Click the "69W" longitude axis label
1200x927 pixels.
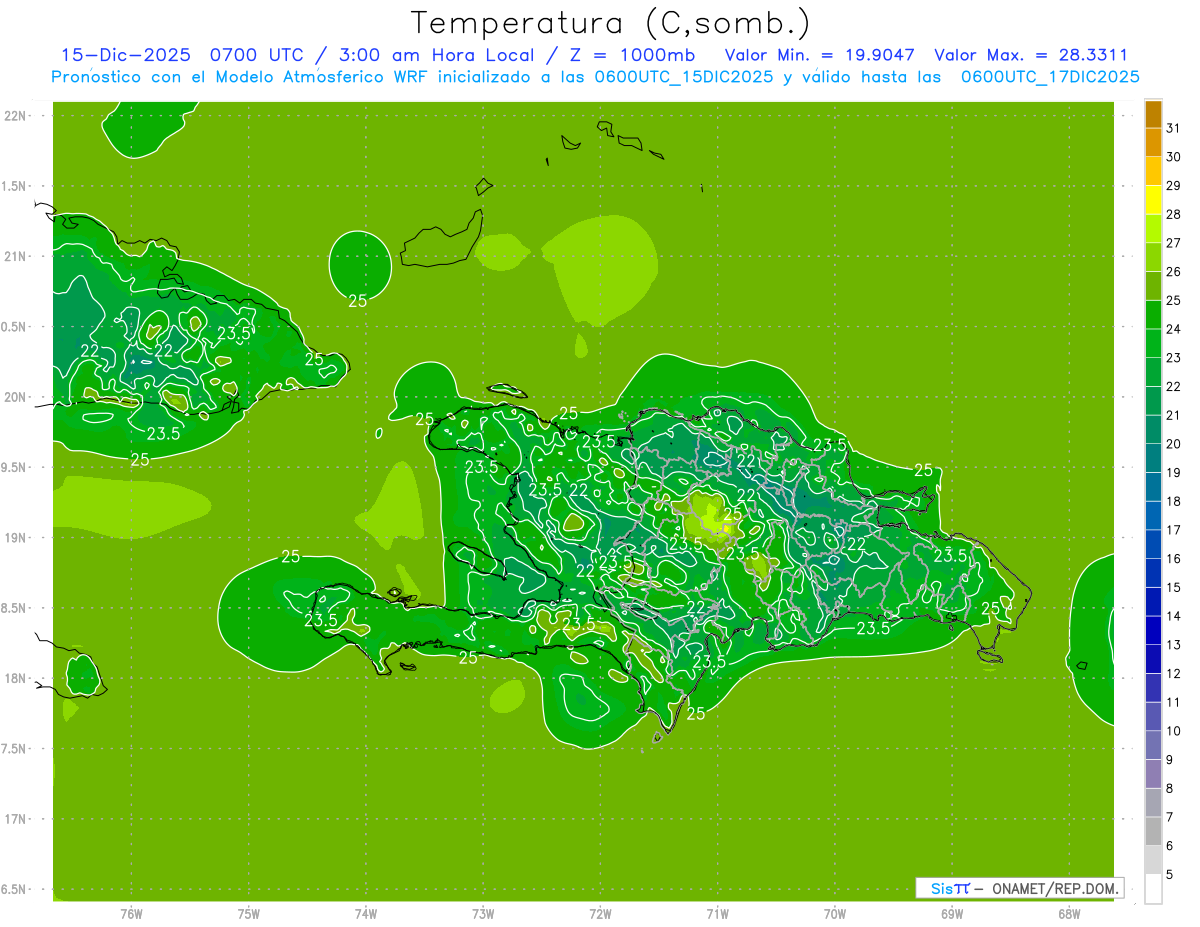pyautogui.click(x=951, y=913)
